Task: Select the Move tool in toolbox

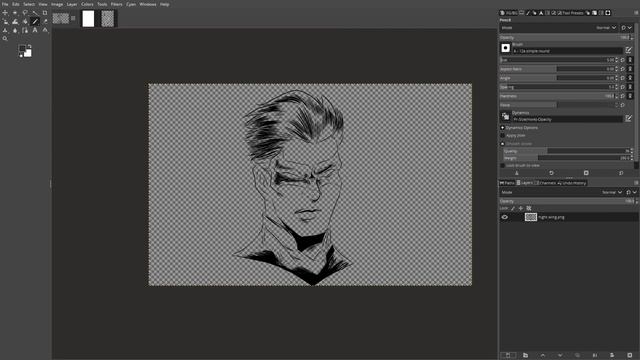Action: [x=5, y=13]
